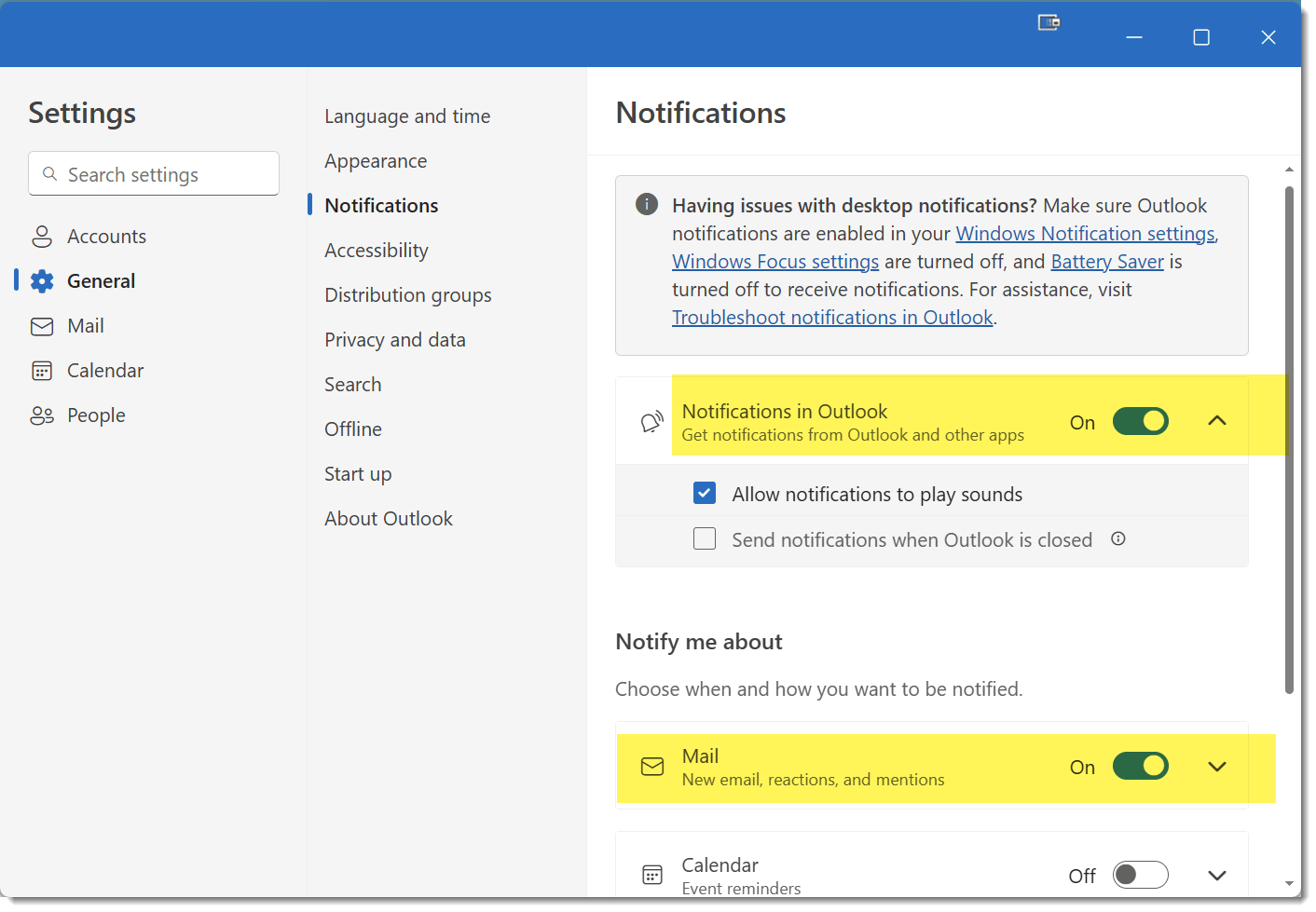Select the Offline settings page
This screenshot has width=1316, height=912.
click(x=353, y=429)
